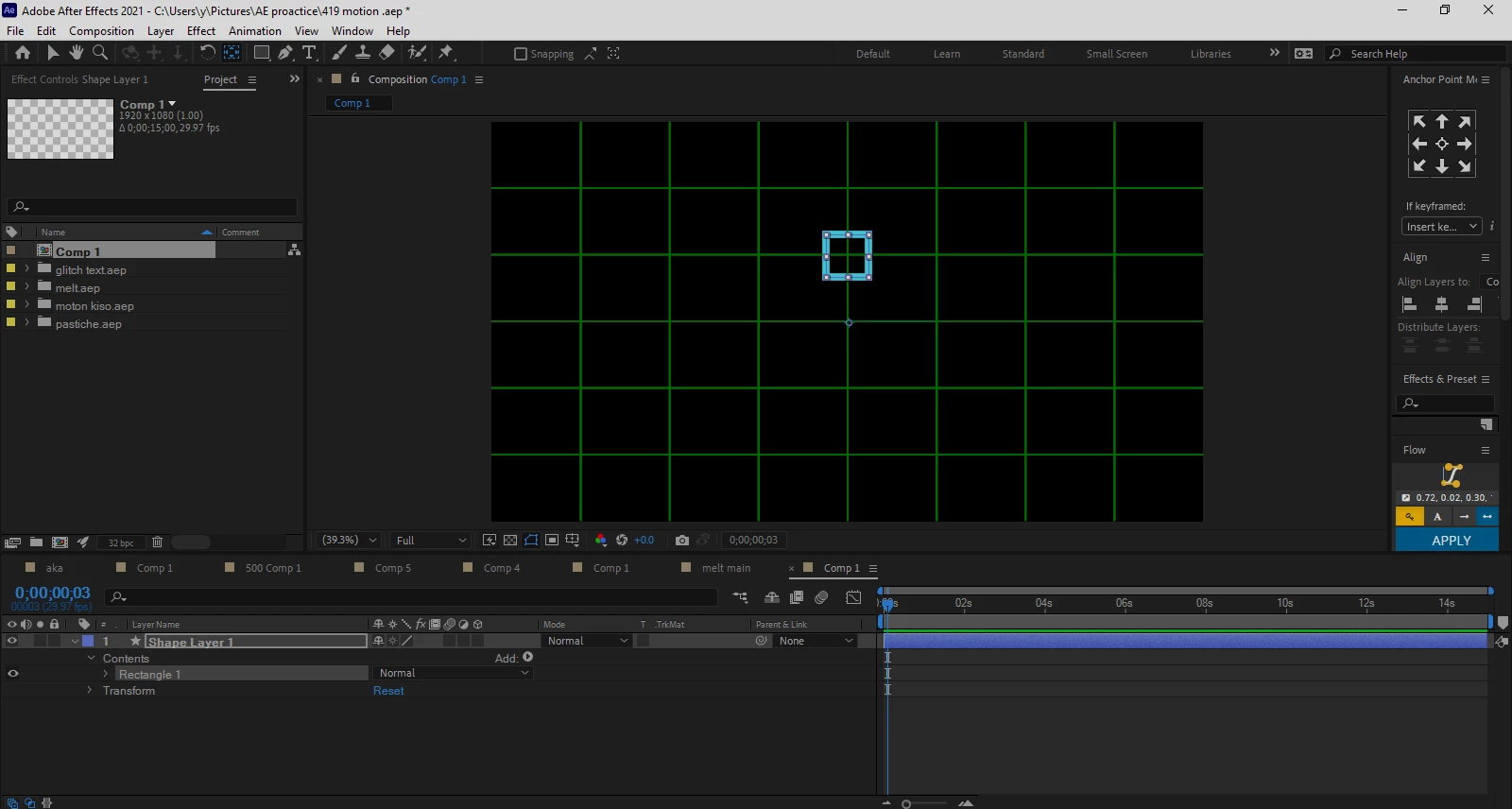Select the Zoom magnifier tool
This screenshot has height=809, width=1512.
100,53
